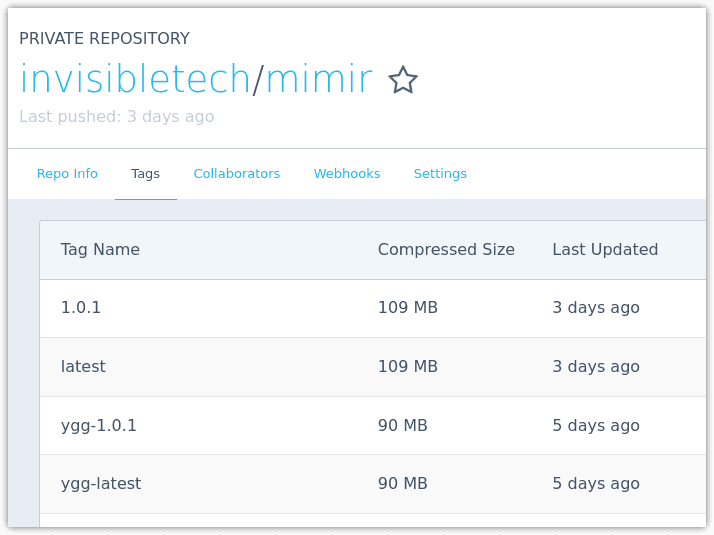Open the Repo Info tab
Screen dimensions: 714x535
tap(67, 173)
